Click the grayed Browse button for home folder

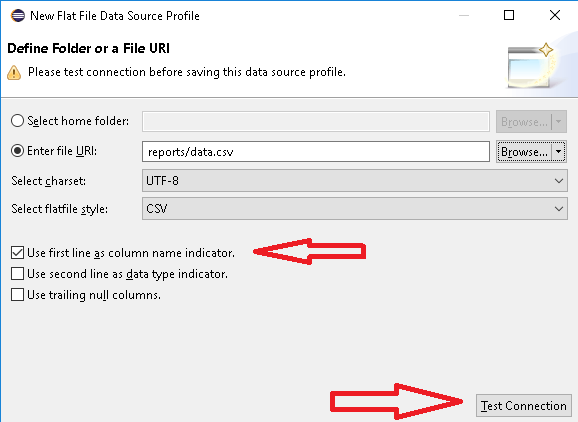click(x=524, y=121)
